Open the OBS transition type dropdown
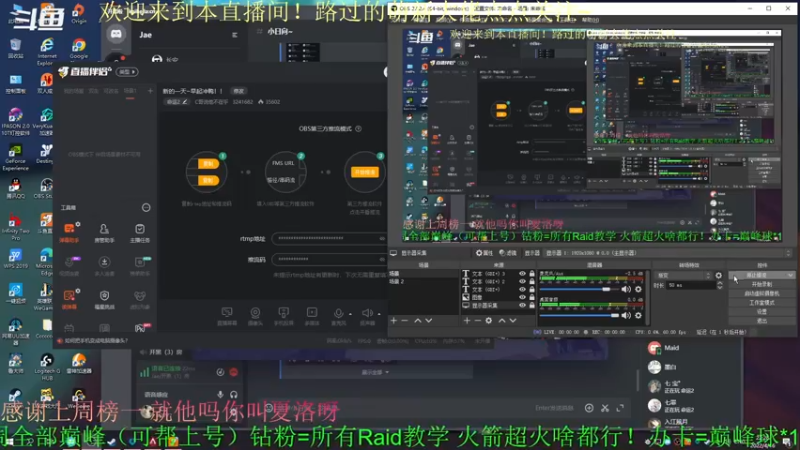This screenshot has height=450, width=800. point(683,276)
